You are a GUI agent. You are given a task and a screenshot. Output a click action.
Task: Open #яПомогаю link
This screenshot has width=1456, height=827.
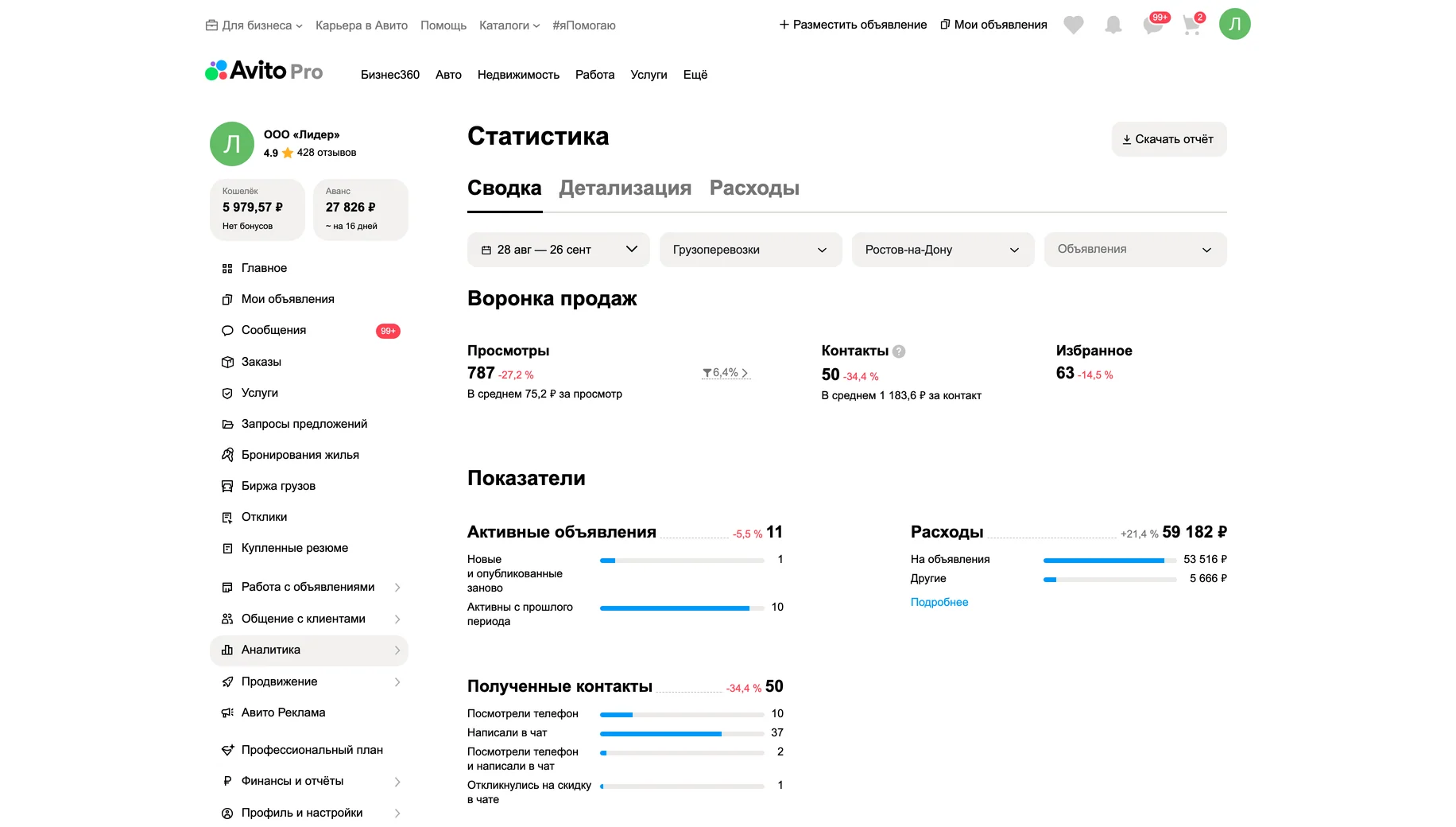(584, 25)
